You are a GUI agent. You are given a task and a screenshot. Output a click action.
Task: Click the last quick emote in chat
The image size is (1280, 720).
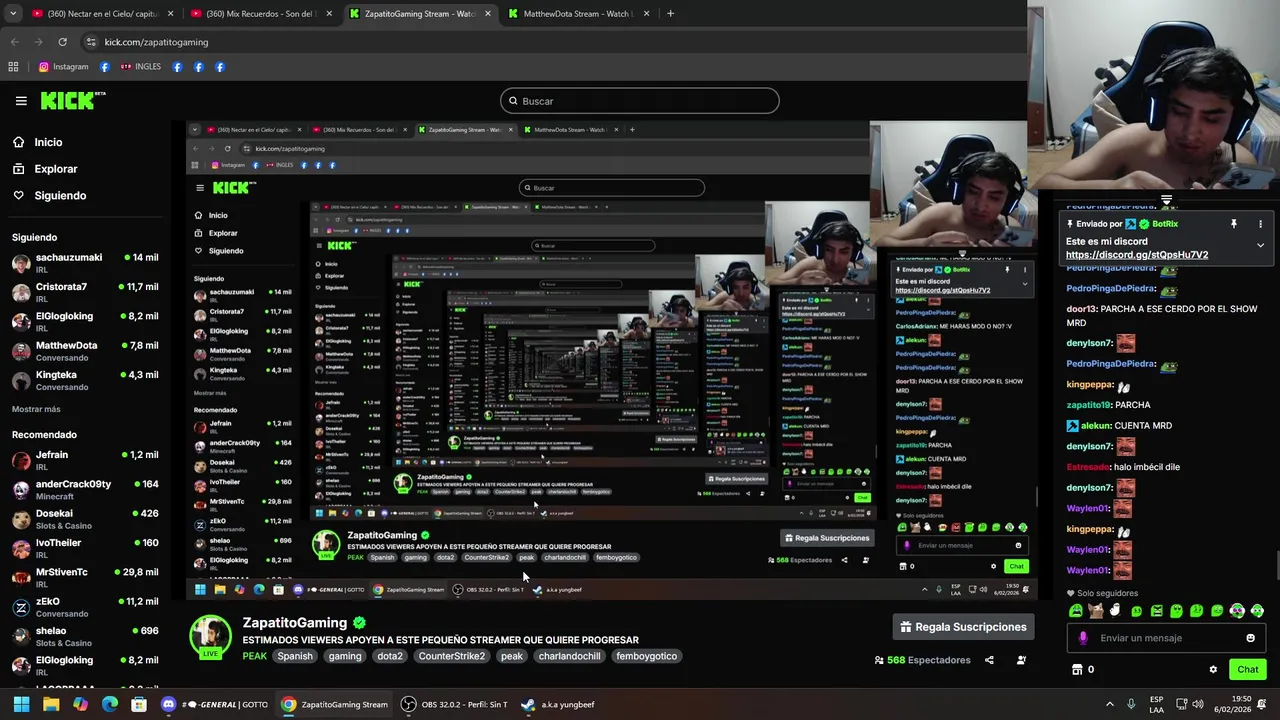1257,611
